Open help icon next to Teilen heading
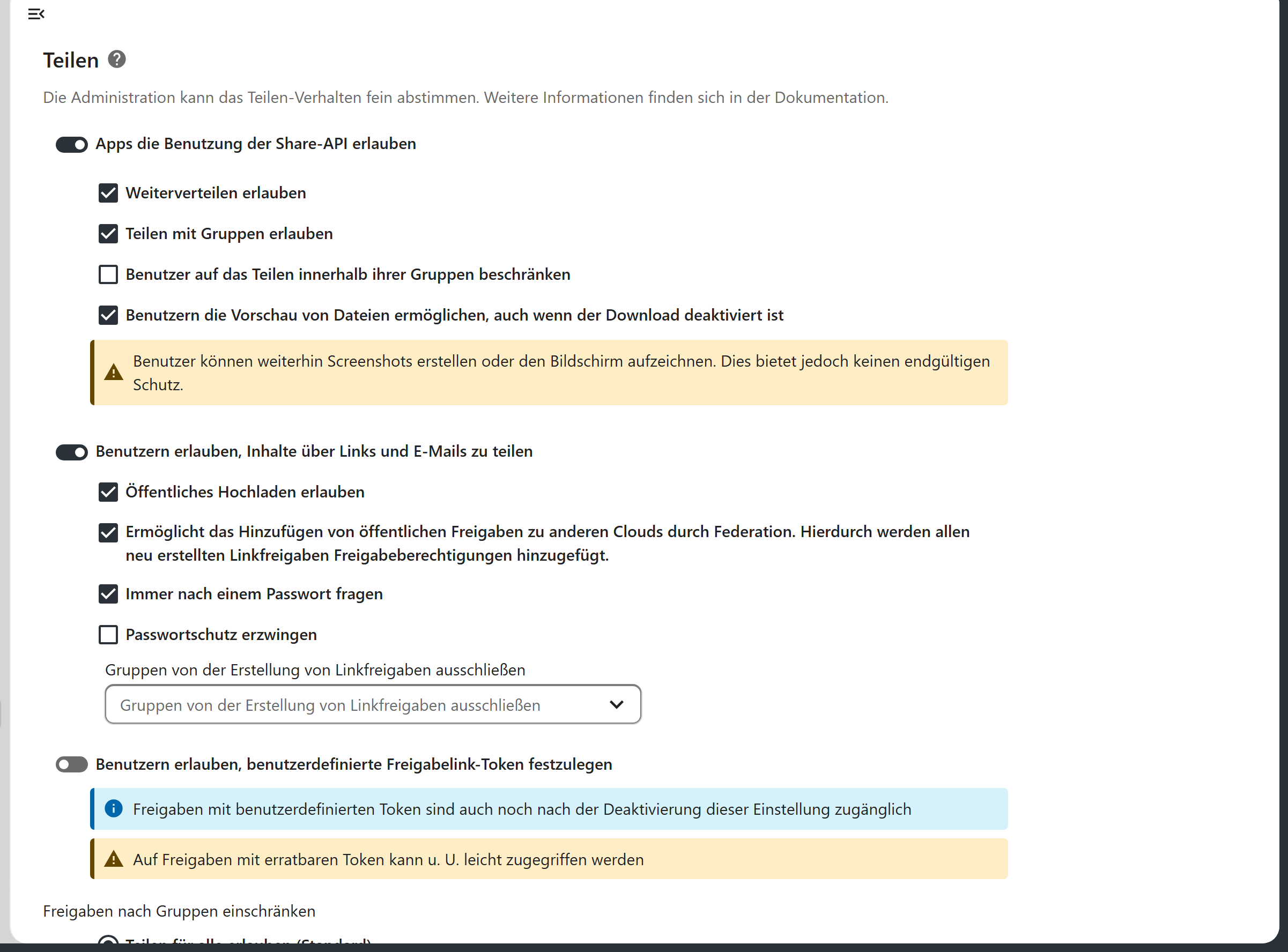The width and height of the screenshot is (1288, 952). click(x=117, y=59)
